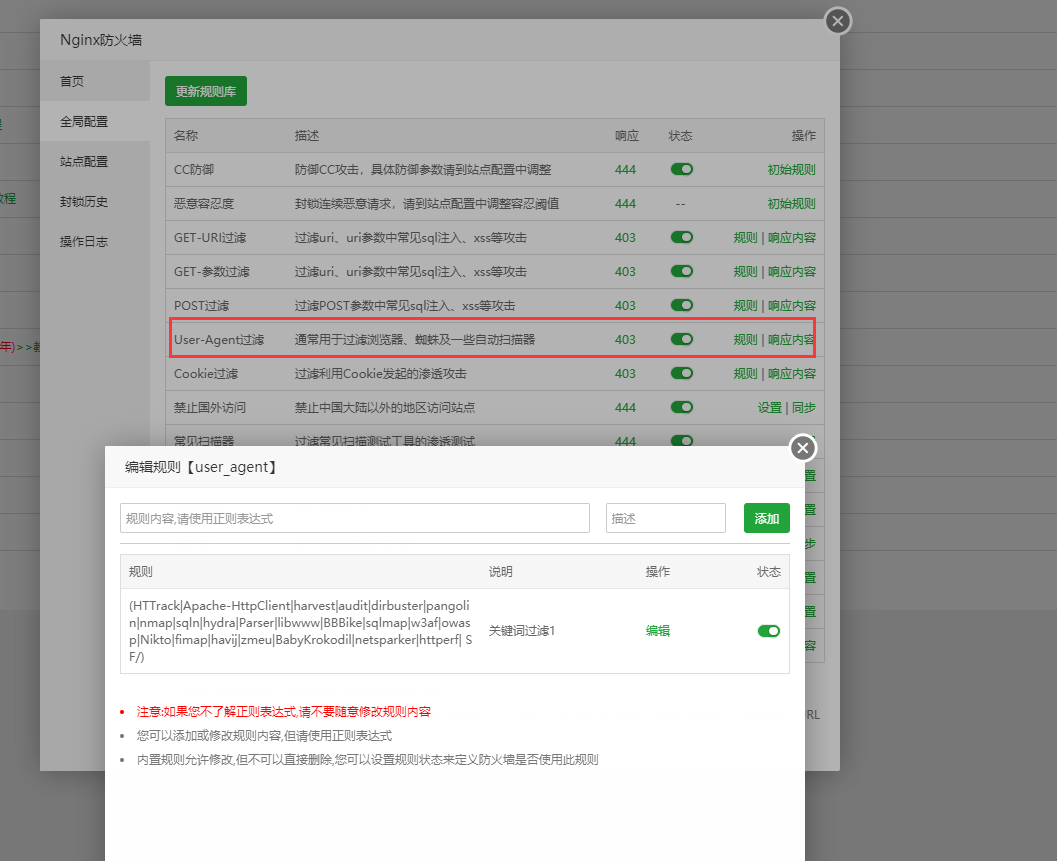Toggle CC防御 status switch

(682, 169)
